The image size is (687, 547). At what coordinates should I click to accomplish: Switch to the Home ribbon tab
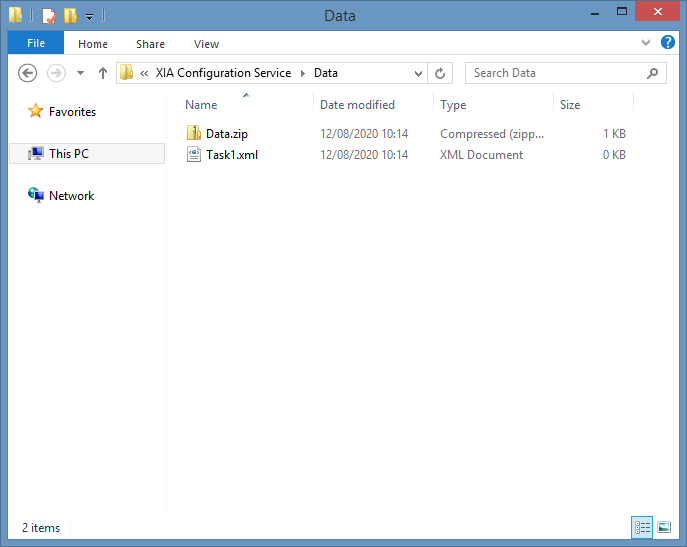coord(93,44)
